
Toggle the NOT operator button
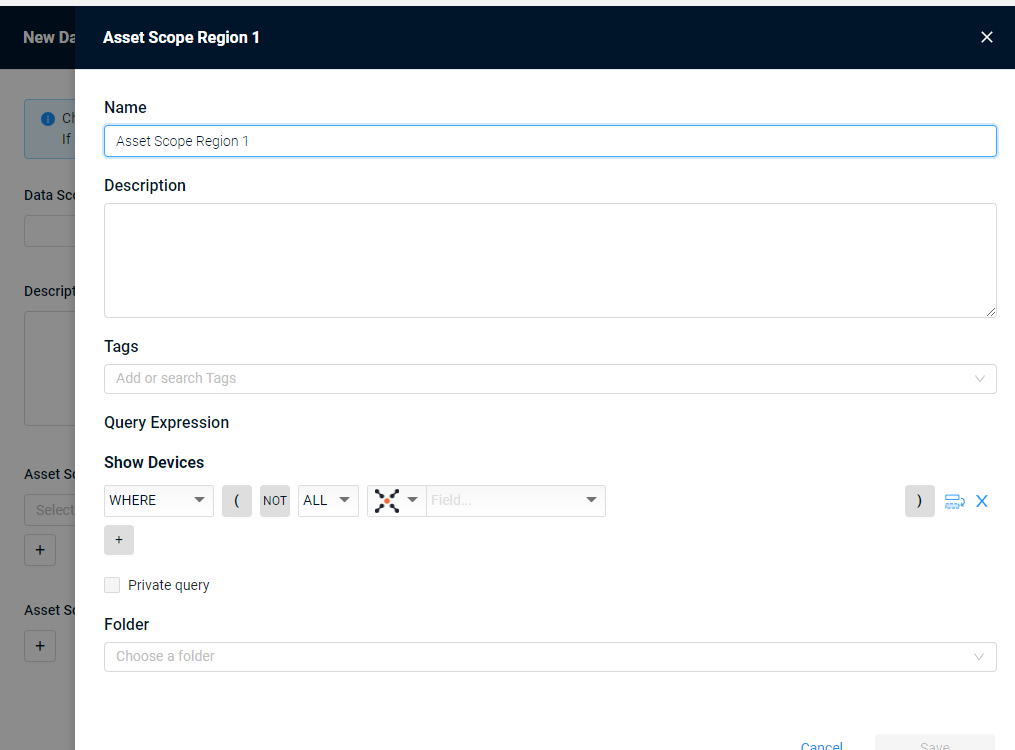click(274, 500)
